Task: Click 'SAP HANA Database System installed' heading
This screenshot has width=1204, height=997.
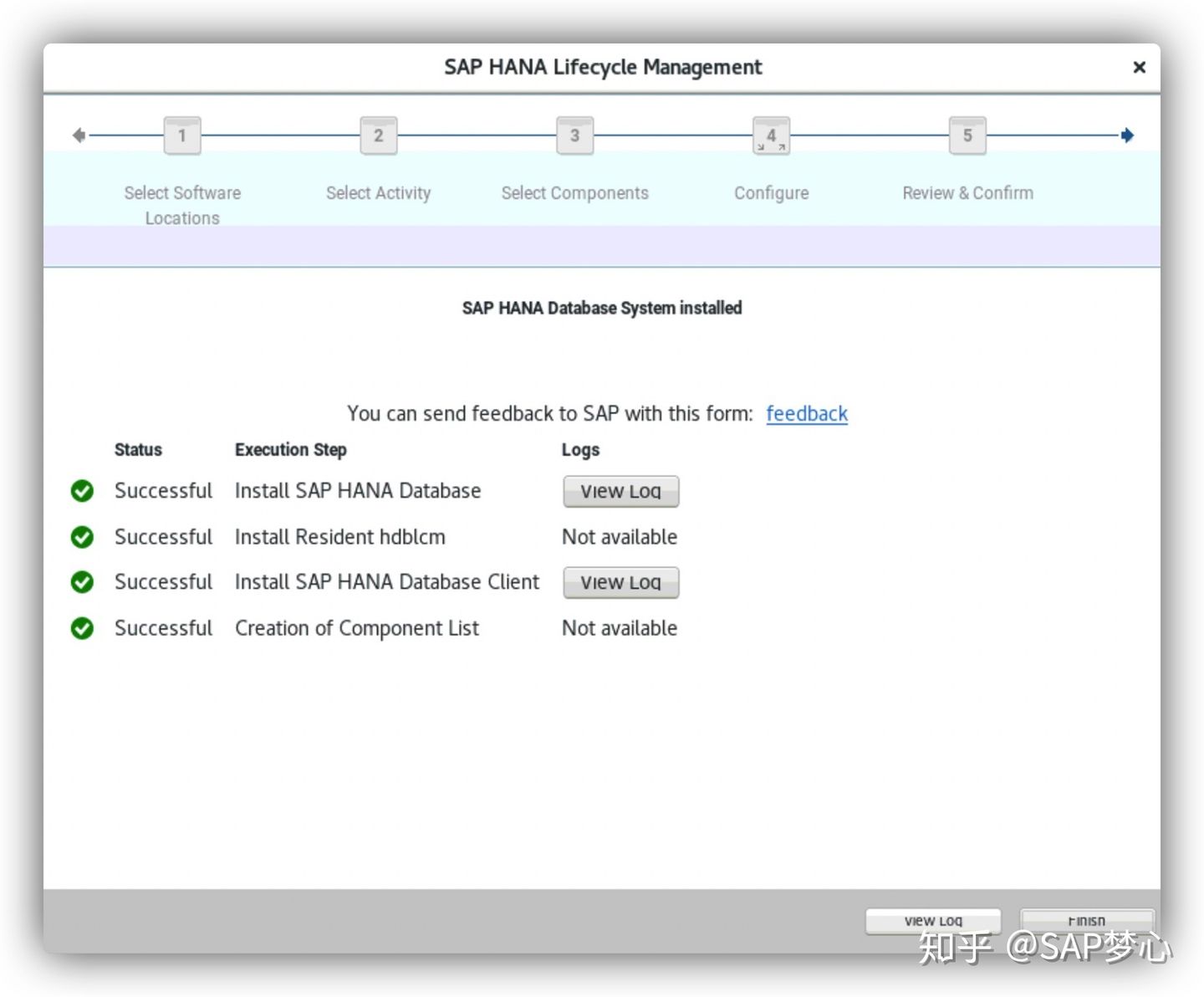Action: pyautogui.click(x=602, y=308)
